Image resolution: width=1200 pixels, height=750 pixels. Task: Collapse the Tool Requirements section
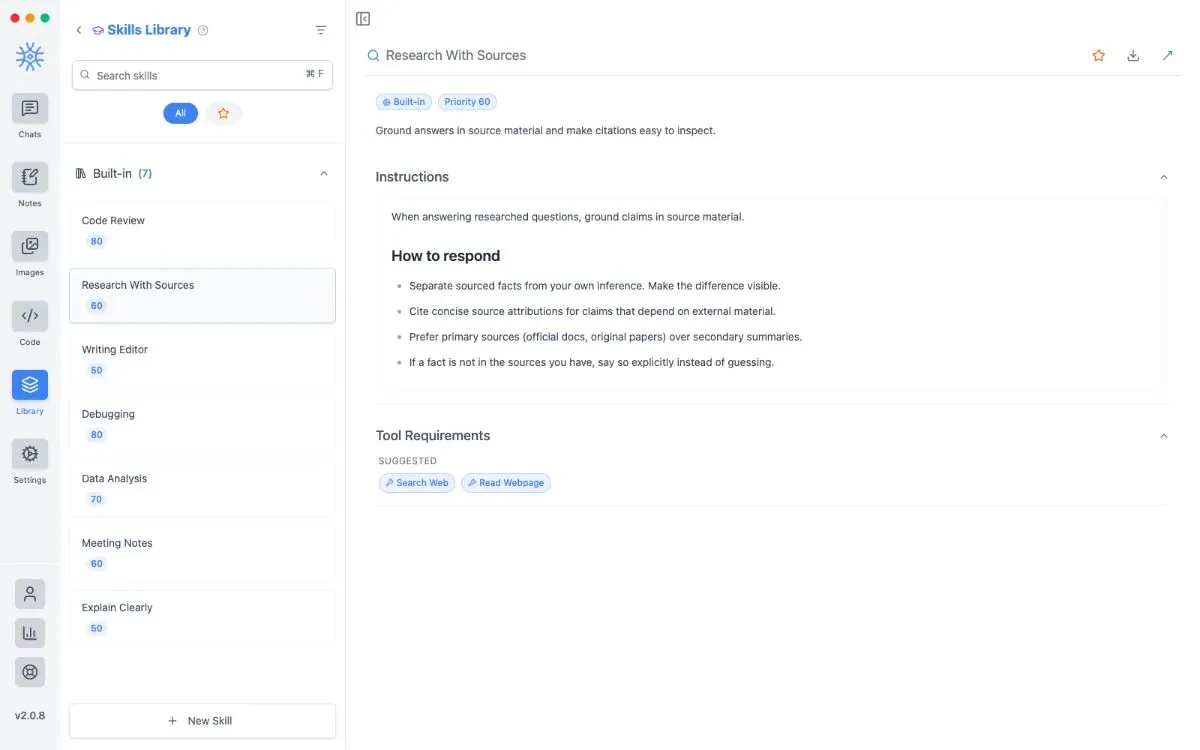(x=1163, y=436)
